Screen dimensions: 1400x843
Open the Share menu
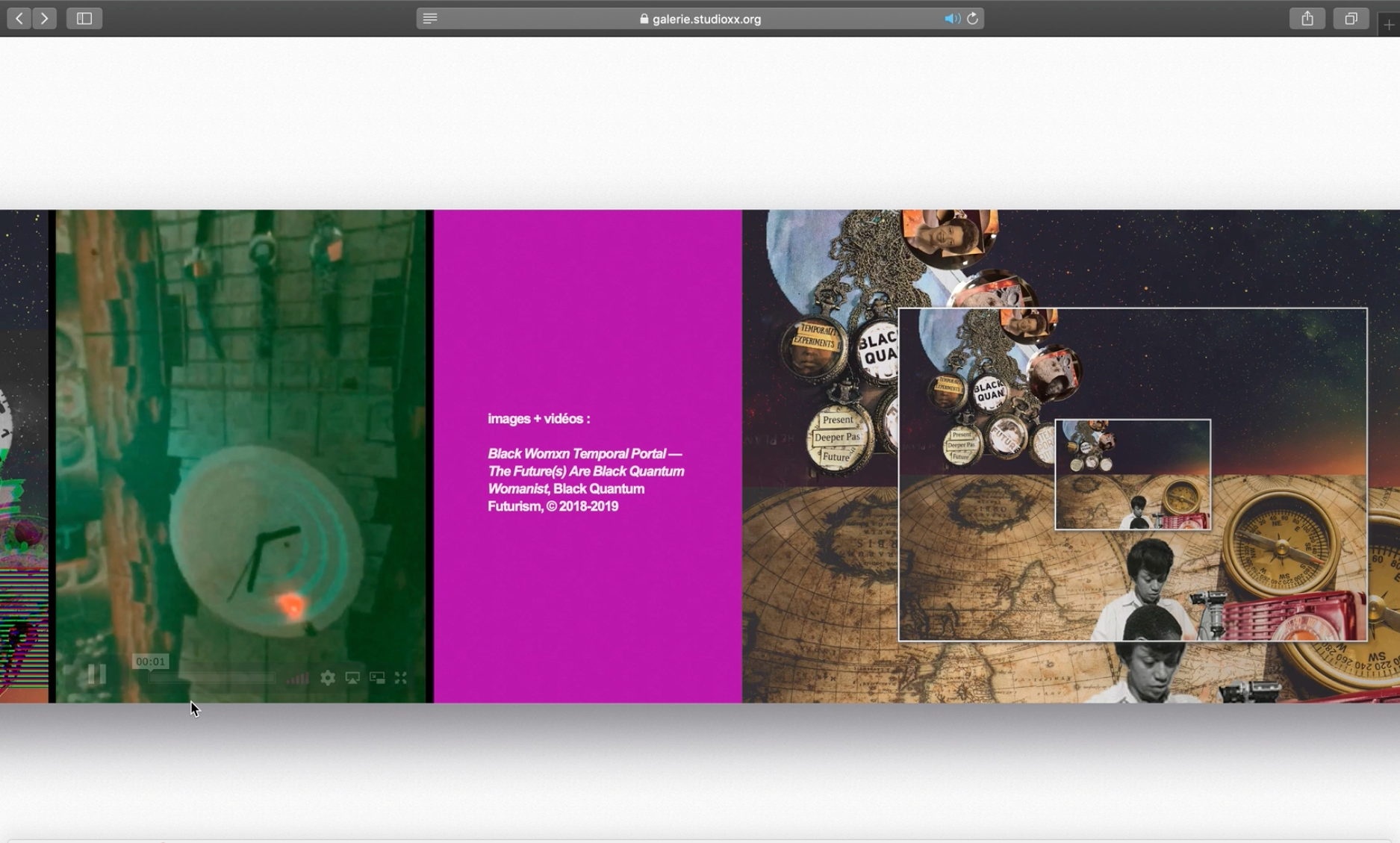pos(1307,18)
